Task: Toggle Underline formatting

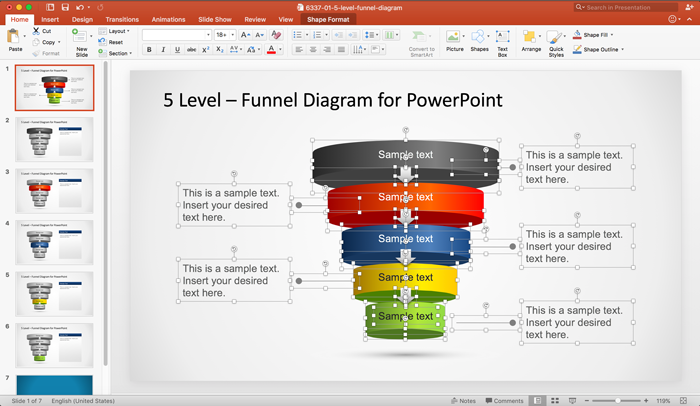Action: pyautogui.click(x=177, y=50)
